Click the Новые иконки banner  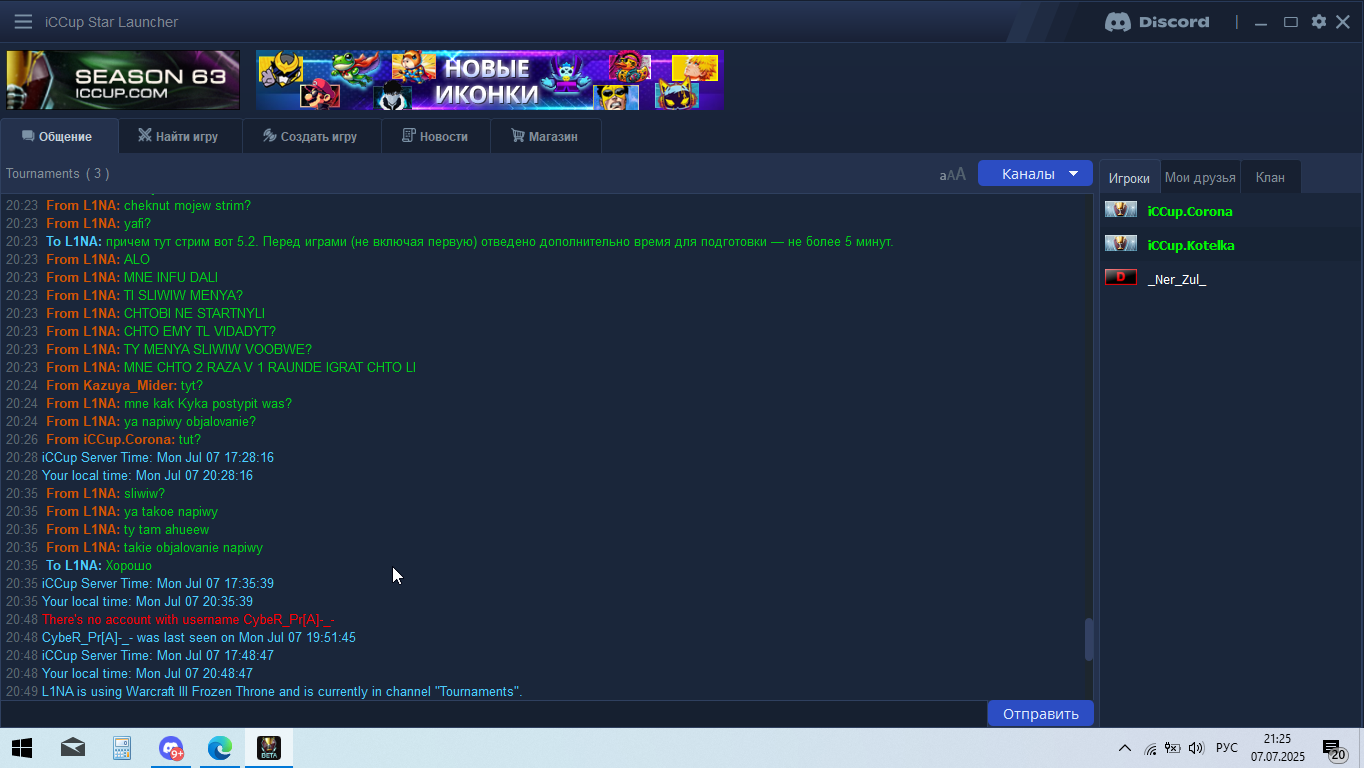490,80
